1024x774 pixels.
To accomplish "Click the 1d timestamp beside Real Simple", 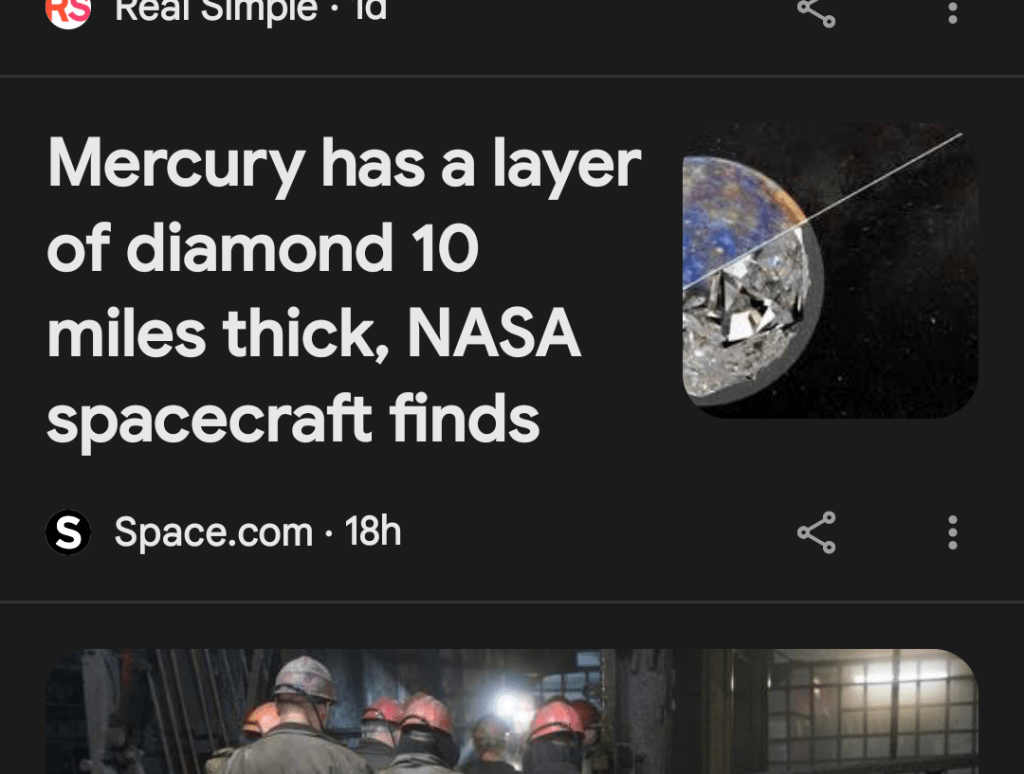I will 371,10.
